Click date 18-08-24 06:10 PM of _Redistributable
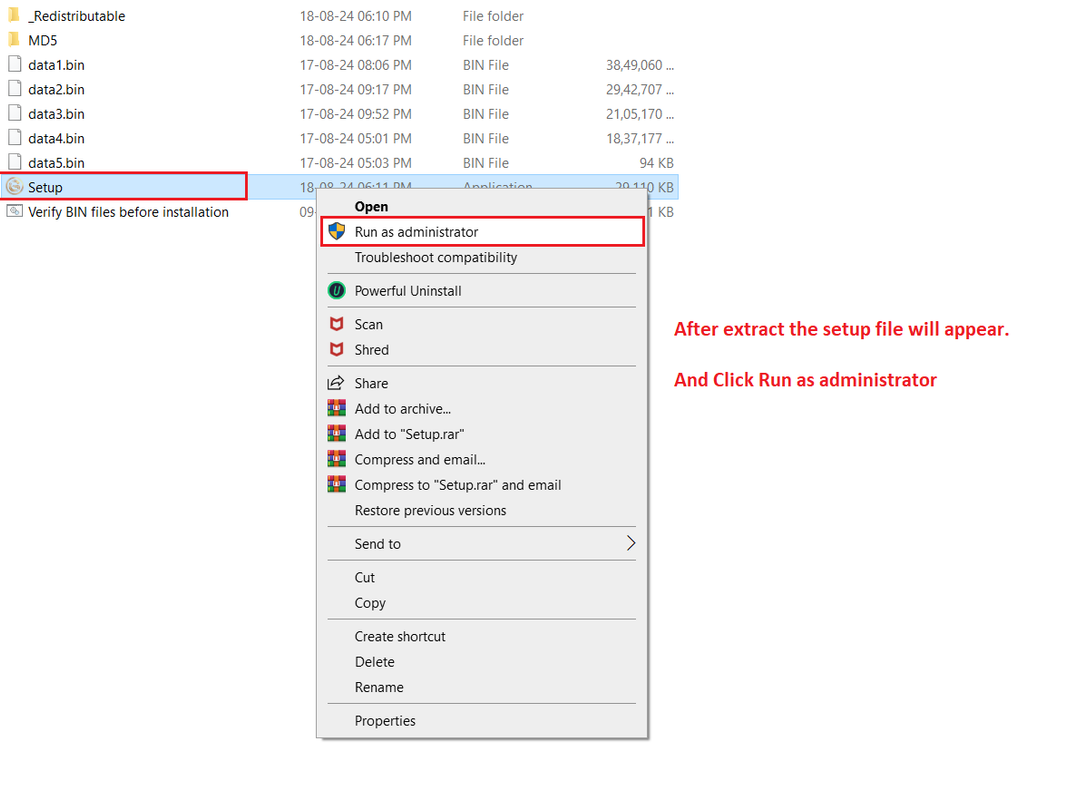The width and height of the screenshot is (1067, 800). coord(355,16)
